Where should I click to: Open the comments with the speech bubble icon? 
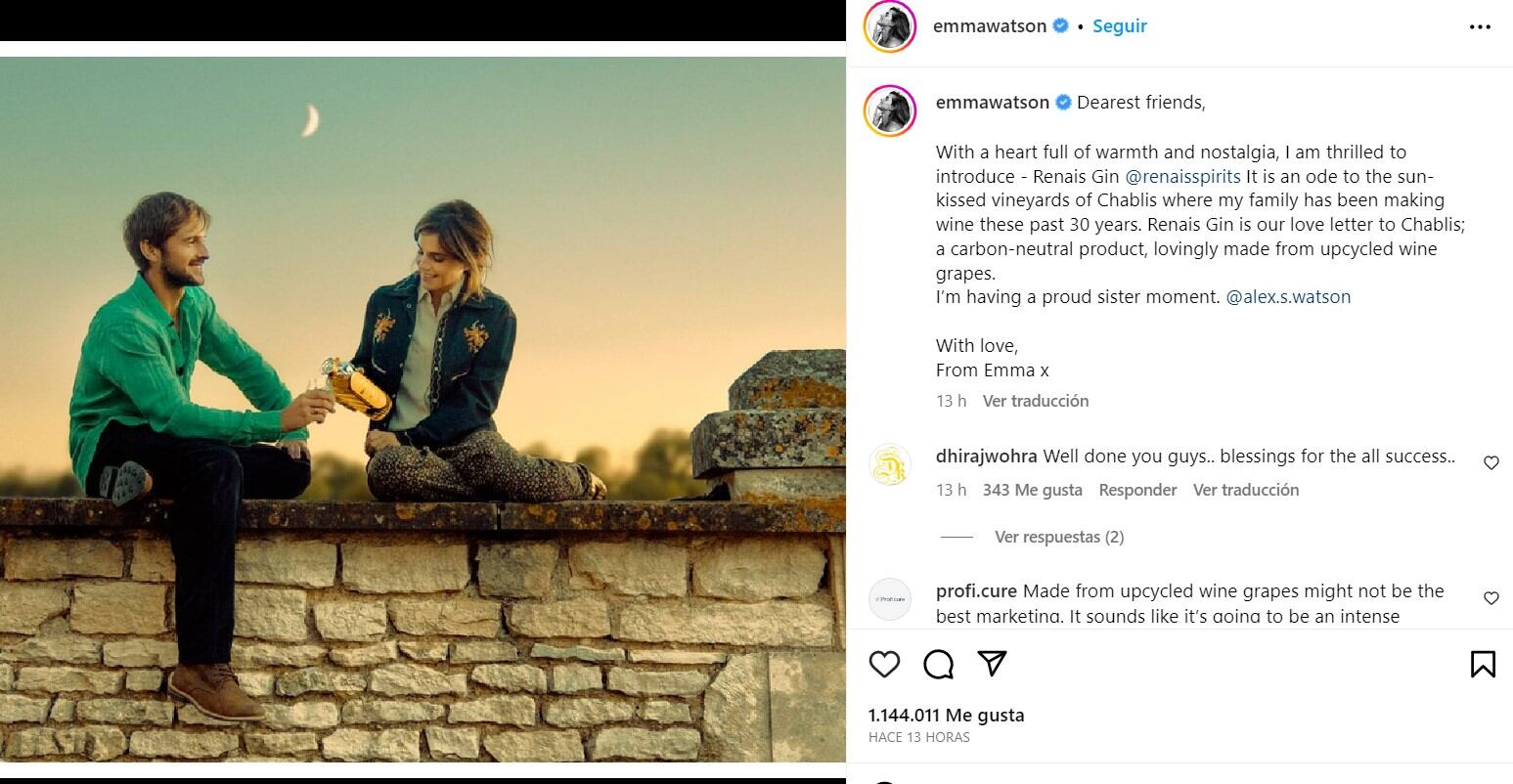pyautogui.click(x=938, y=664)
